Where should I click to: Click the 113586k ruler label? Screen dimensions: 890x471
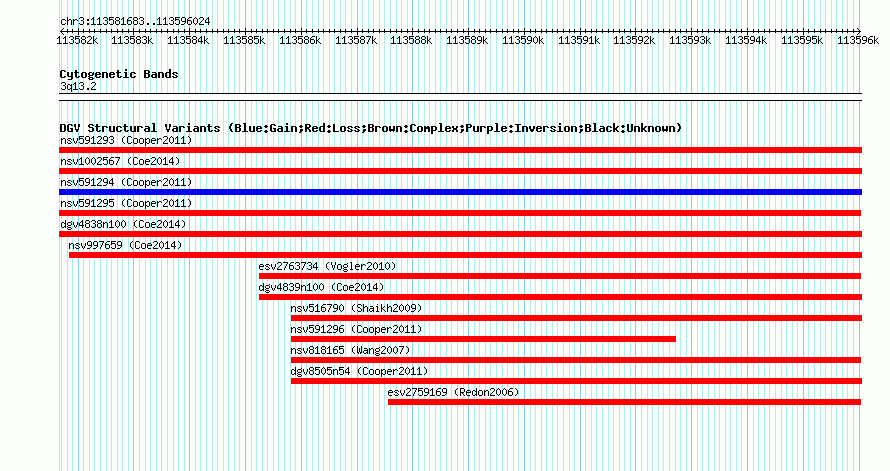click(300, 40)
